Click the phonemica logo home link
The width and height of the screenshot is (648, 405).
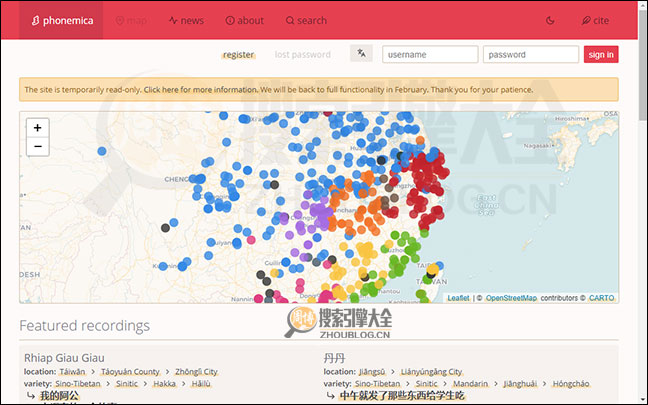(60, 20)
